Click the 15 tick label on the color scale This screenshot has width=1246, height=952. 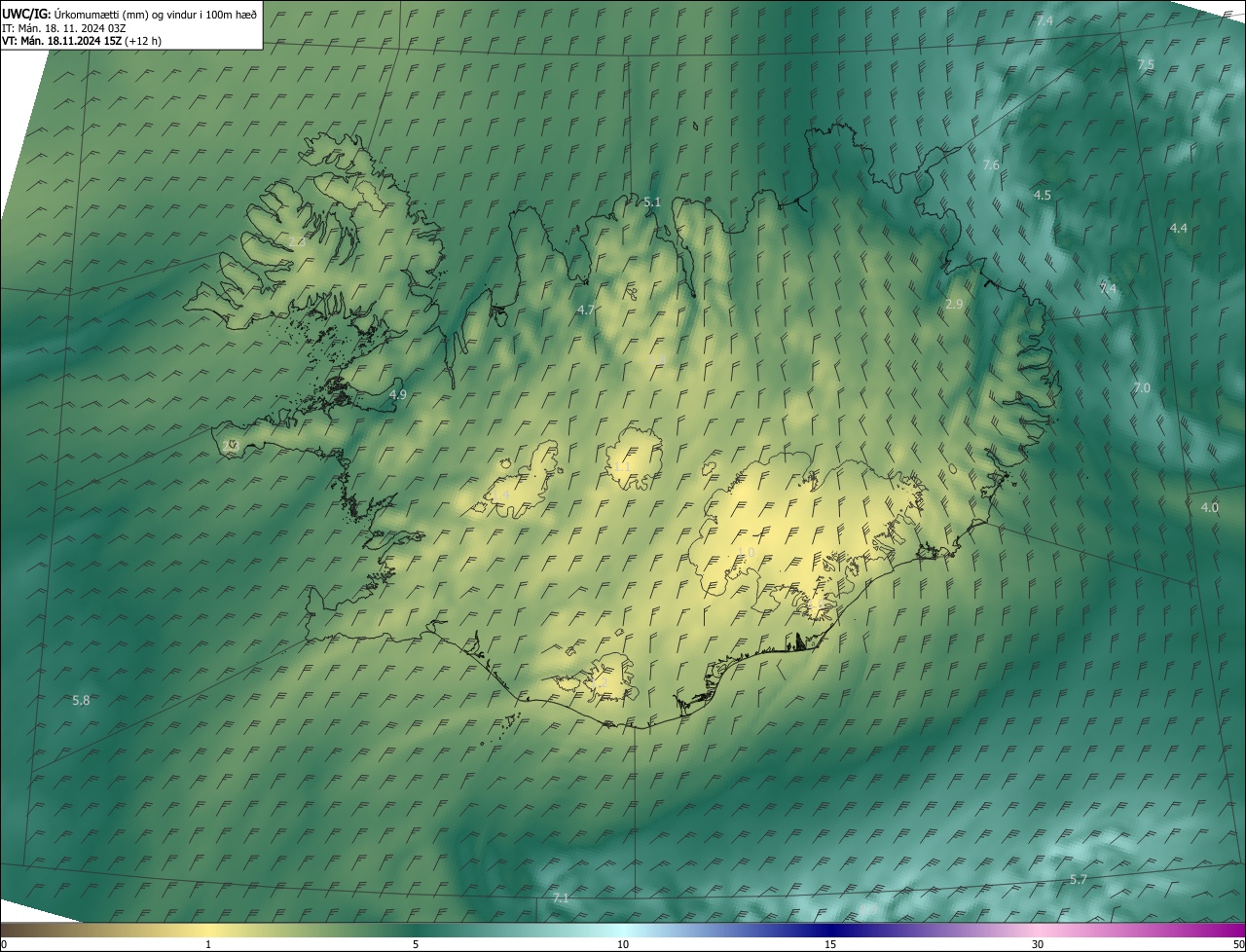click(x=830, y=944)
